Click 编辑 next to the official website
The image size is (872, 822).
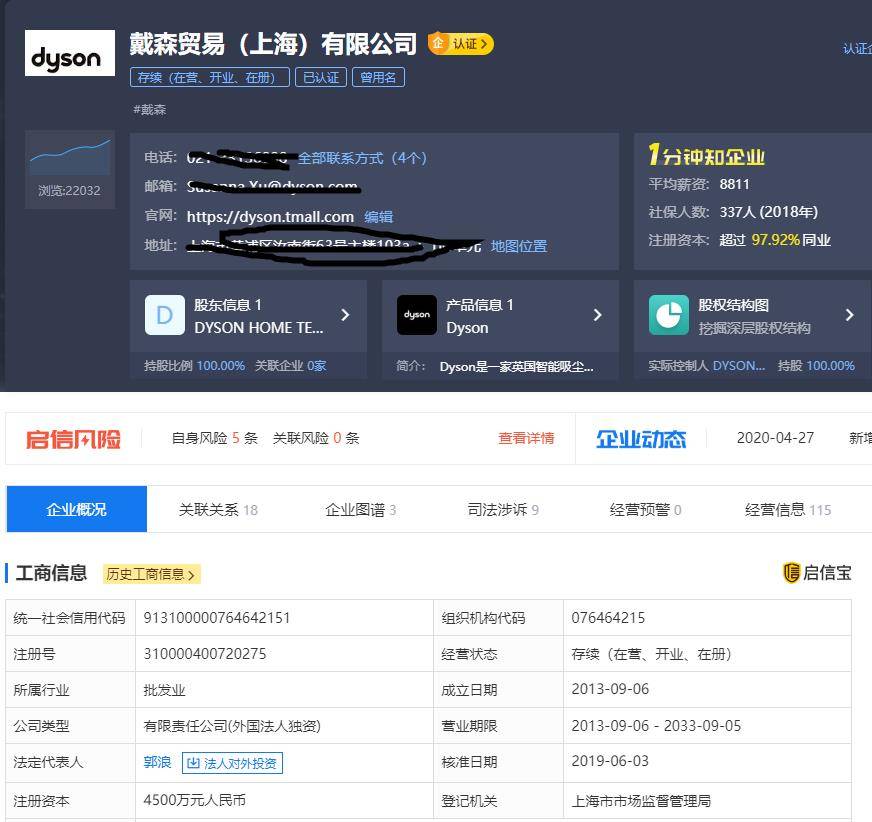pyautogui.click(x=379, y=216)
